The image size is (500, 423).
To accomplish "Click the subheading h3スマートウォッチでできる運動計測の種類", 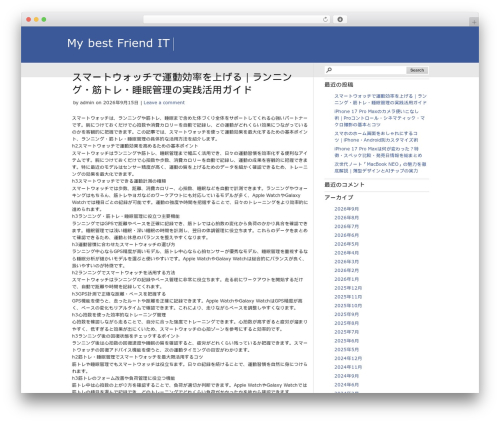I will (x=119, y=181).
